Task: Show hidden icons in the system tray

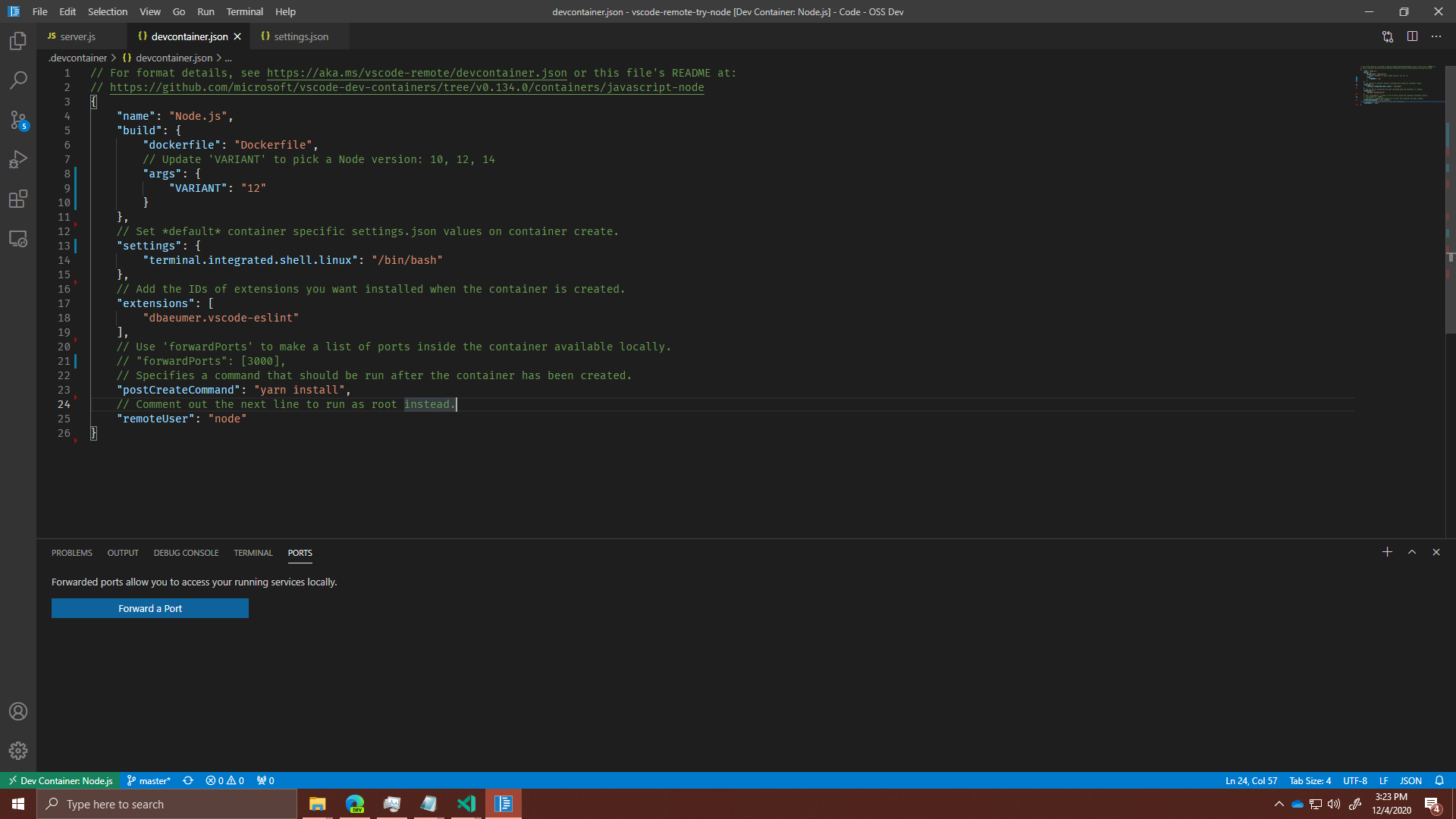Action: pos(1279,804)
